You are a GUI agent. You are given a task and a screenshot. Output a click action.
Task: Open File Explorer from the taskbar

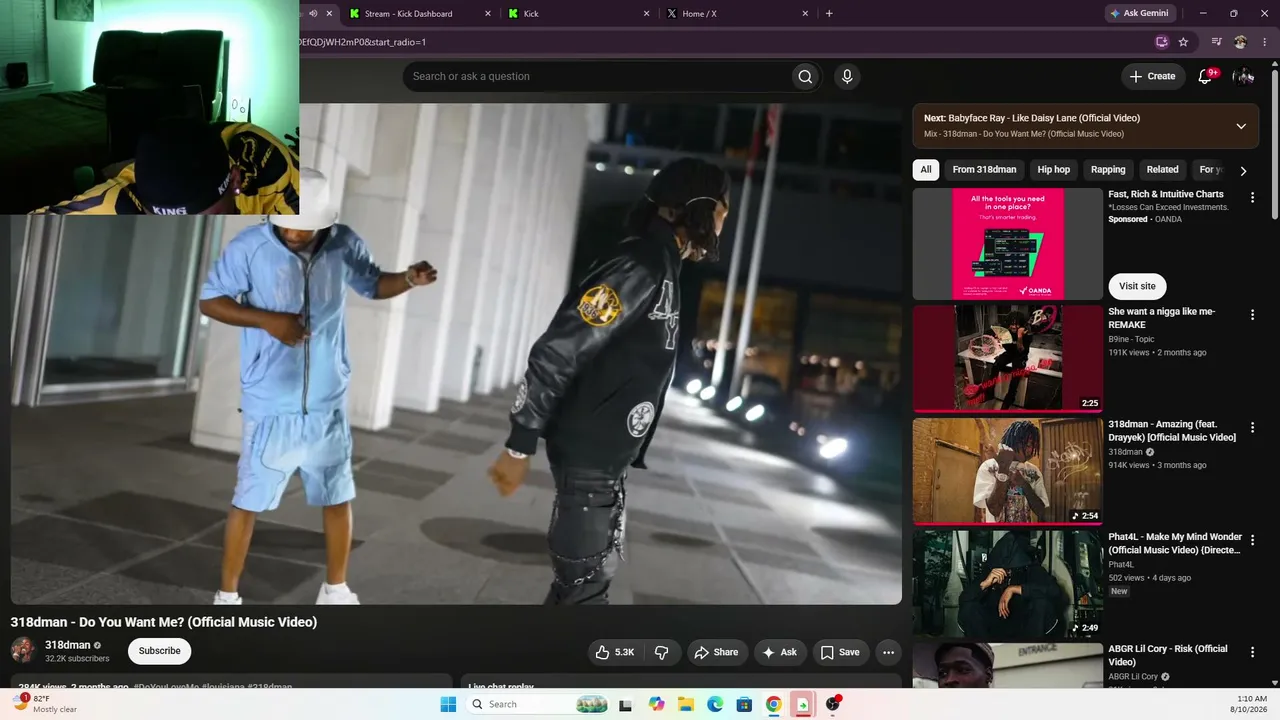[686, 704]
